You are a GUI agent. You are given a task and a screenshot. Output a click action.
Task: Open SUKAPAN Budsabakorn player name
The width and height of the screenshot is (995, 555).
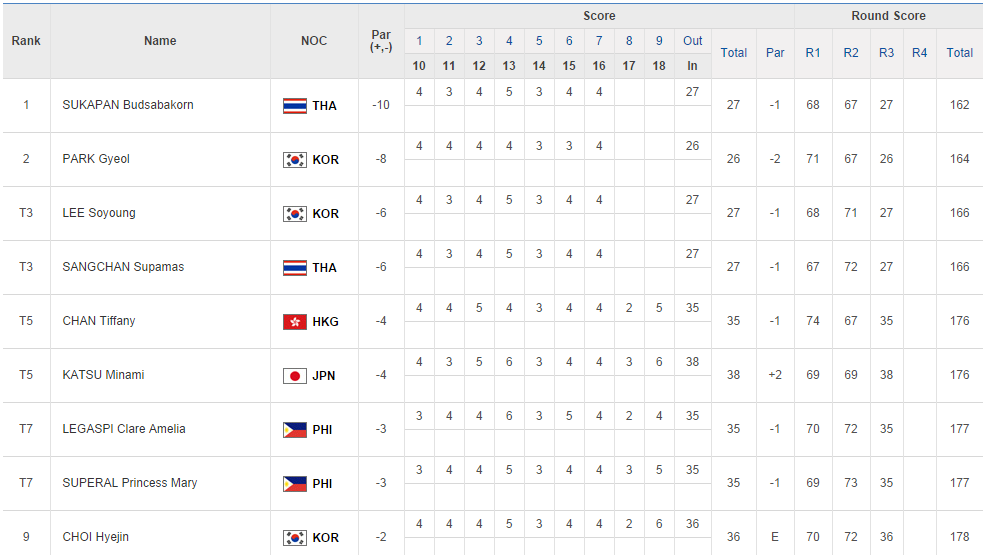tap(128, 105)
